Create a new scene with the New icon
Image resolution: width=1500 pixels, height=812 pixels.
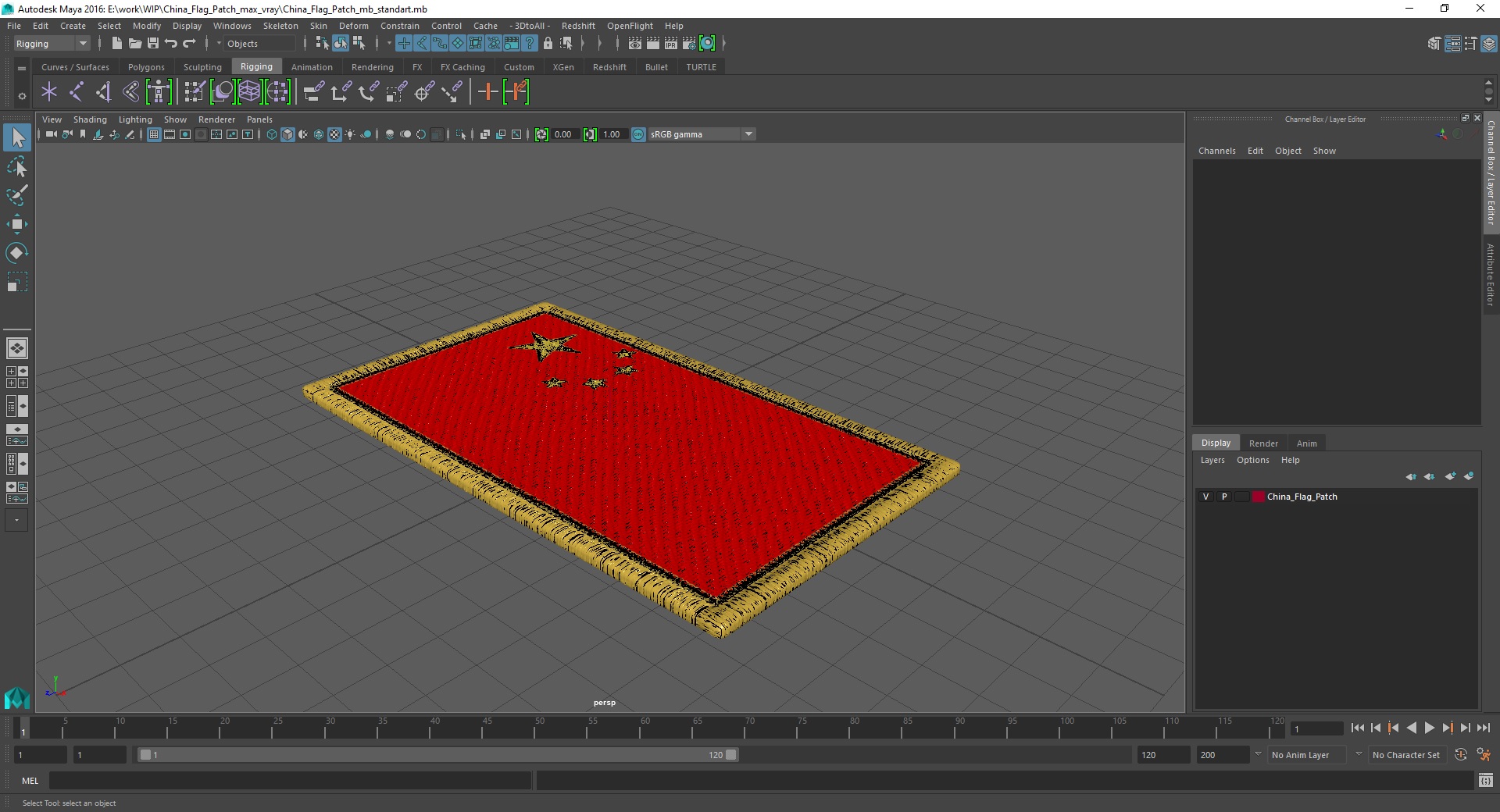[x=116, y=44]
